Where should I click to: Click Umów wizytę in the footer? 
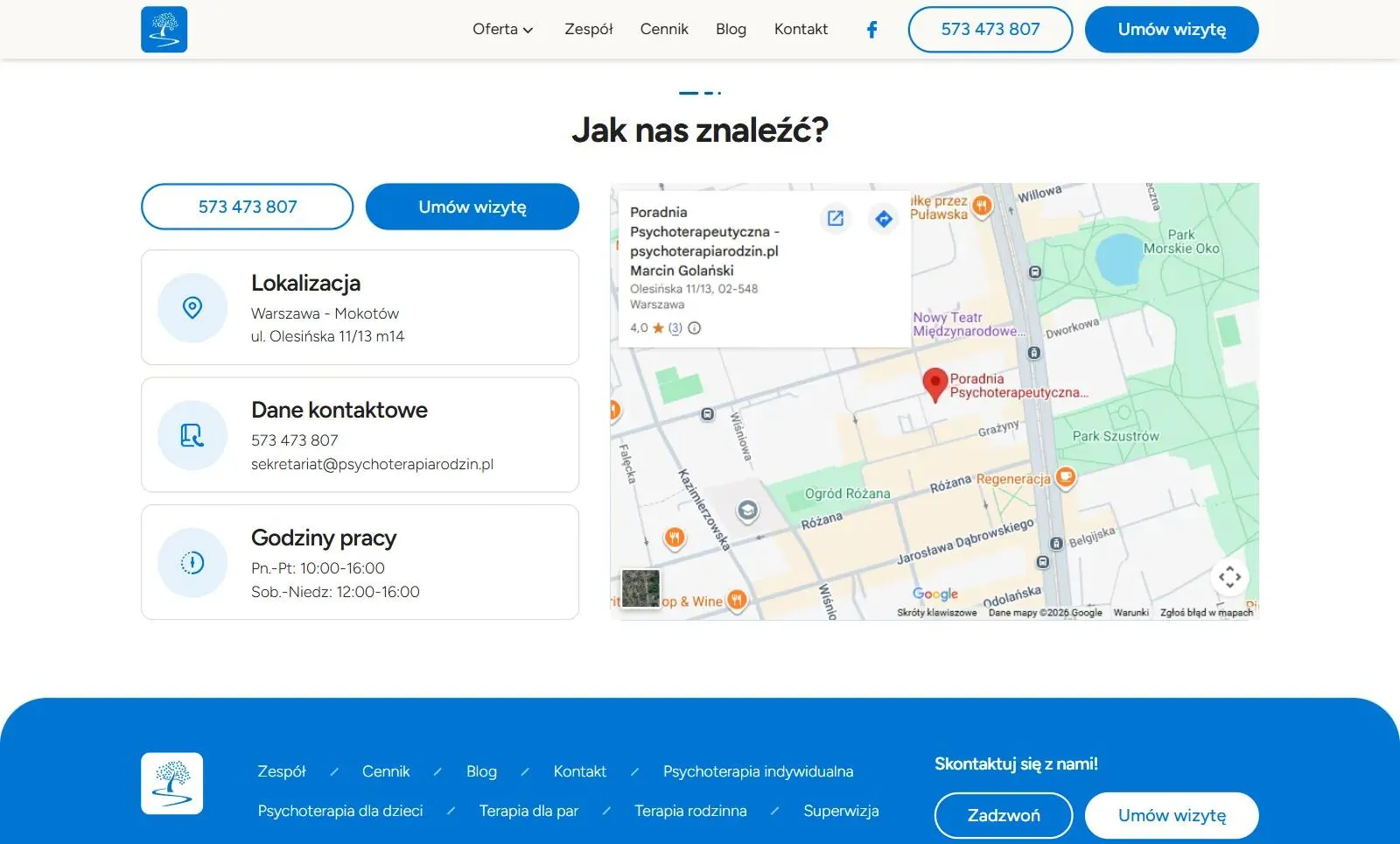tap(1172, 816)
